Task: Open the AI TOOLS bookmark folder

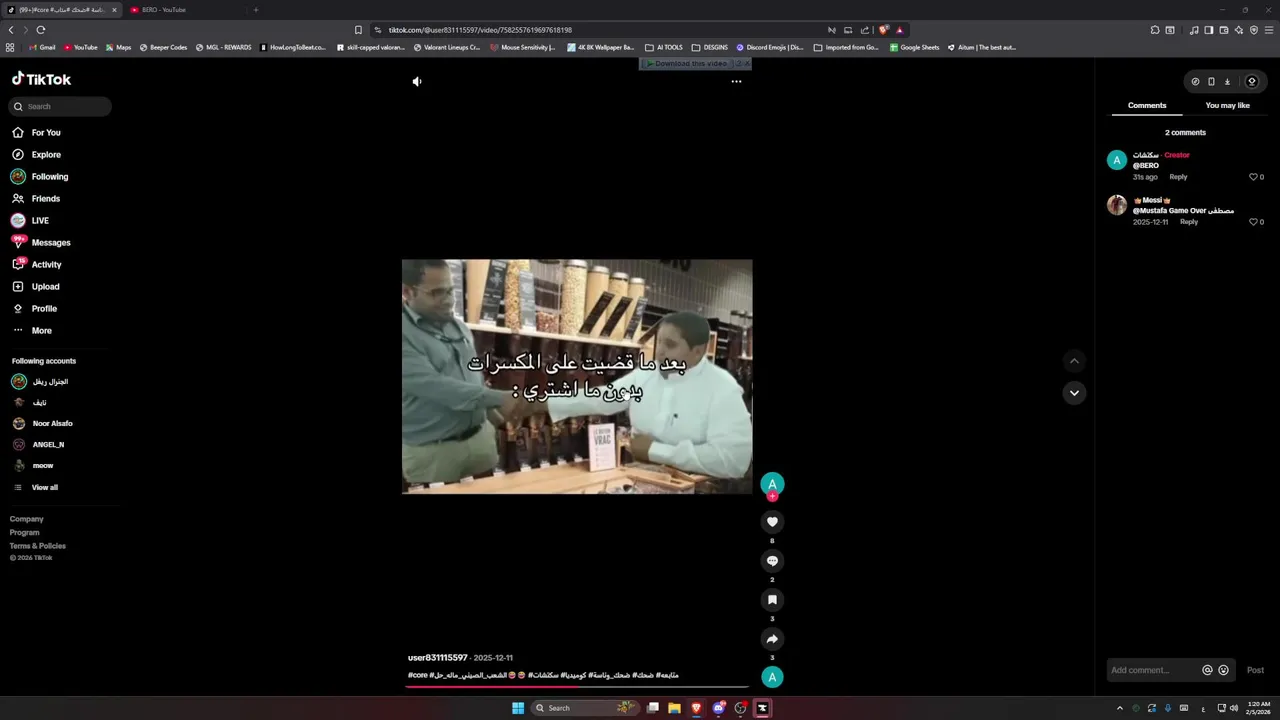Action: [664, 47]
